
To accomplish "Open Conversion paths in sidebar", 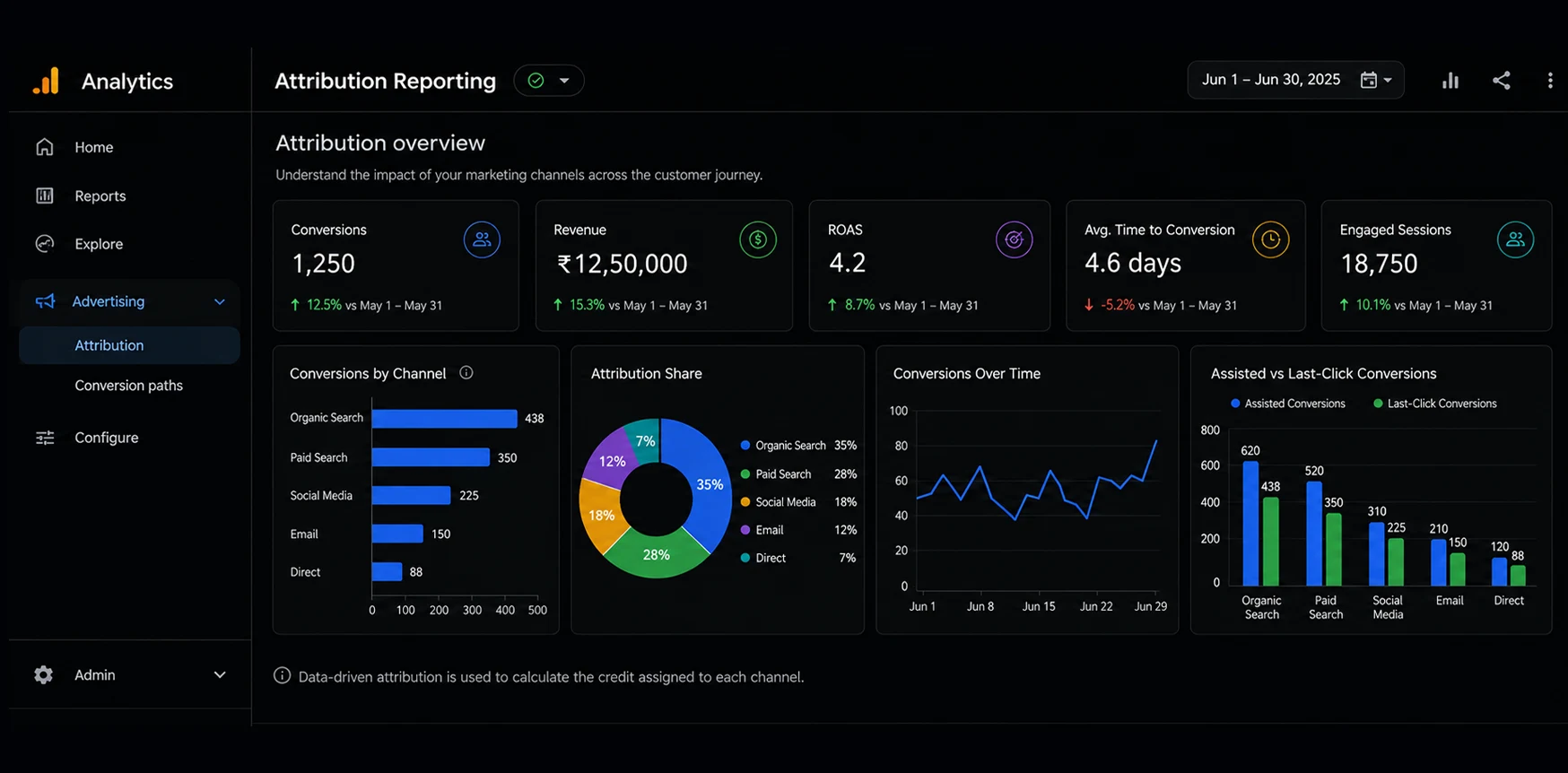I will (x=129, y=386).
